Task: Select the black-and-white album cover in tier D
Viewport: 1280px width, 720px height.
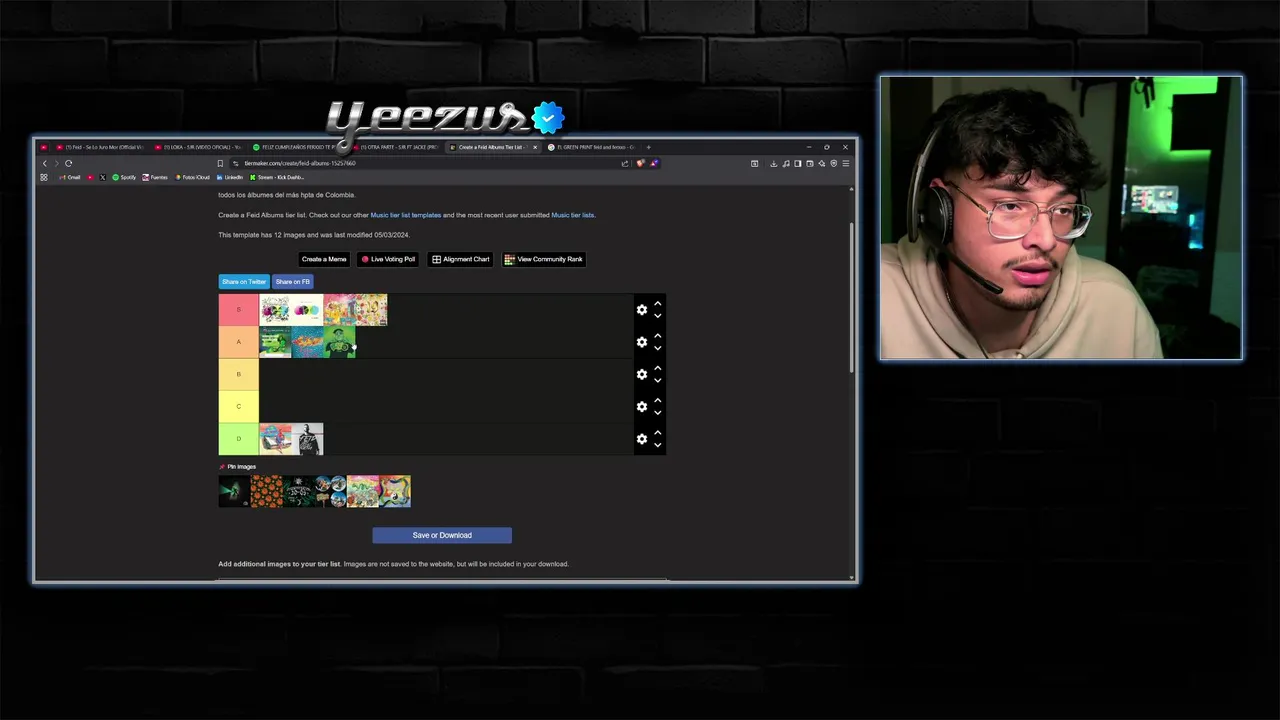Action: [x=307, y=439]
